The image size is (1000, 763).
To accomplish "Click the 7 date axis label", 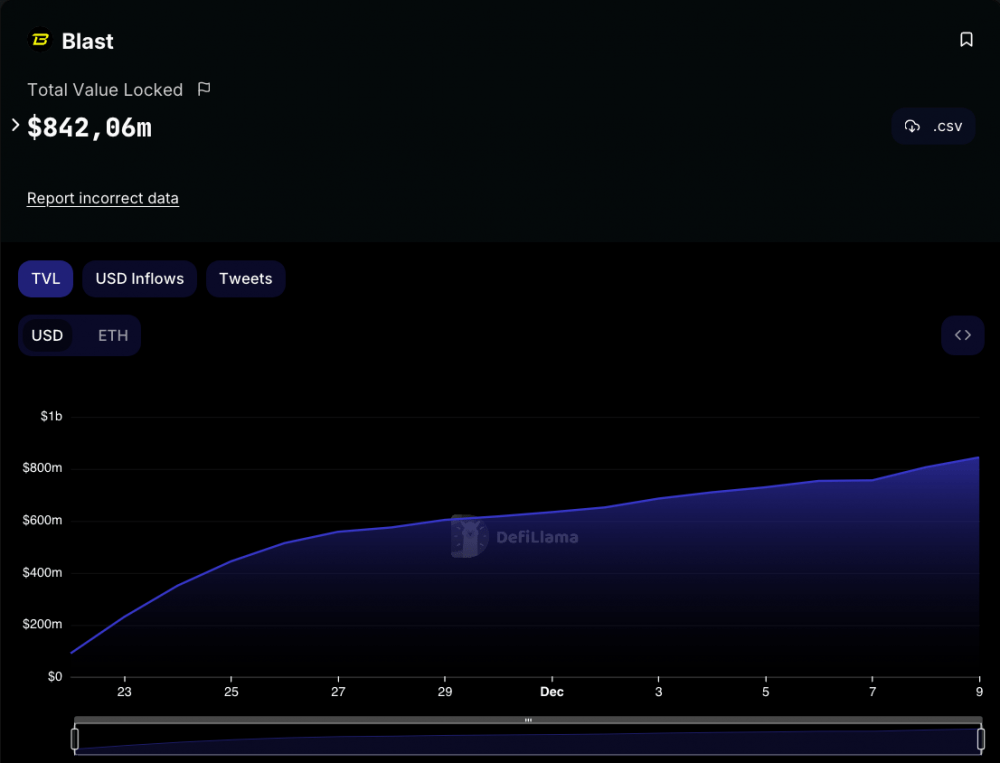I will pos(872,692).
